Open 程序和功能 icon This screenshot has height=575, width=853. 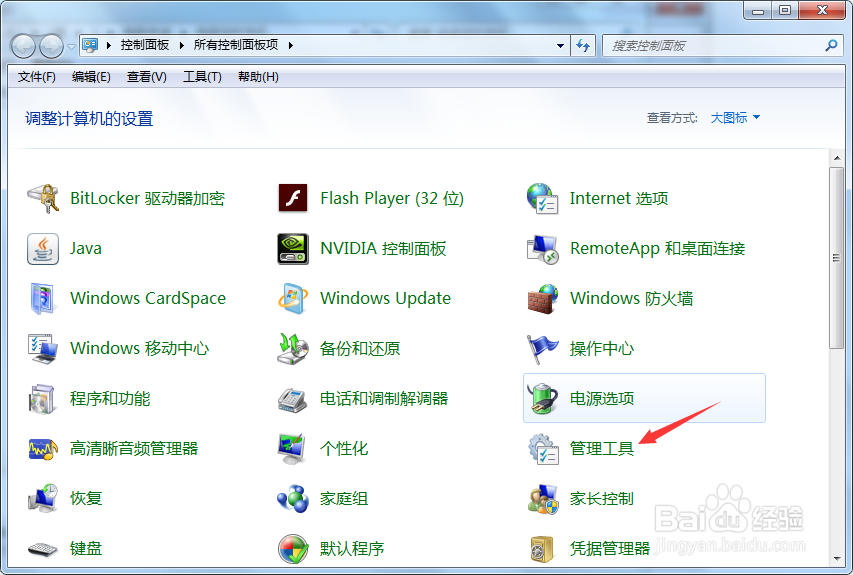(43, 399)
